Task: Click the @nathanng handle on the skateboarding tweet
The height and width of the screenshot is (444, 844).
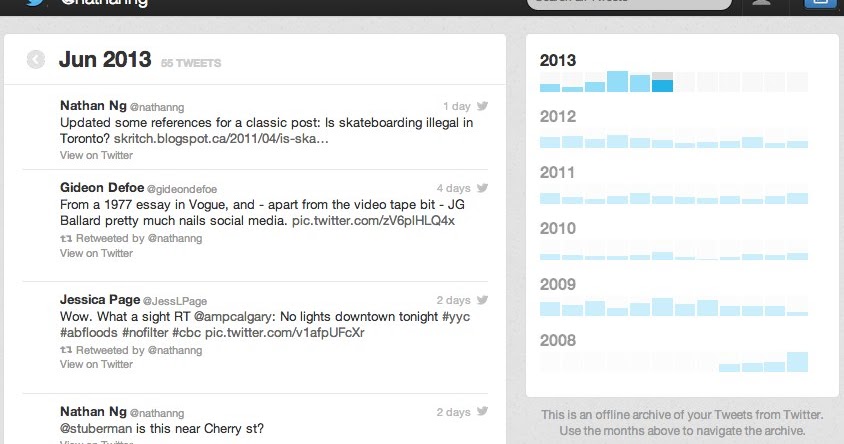Action: point(157,107)
